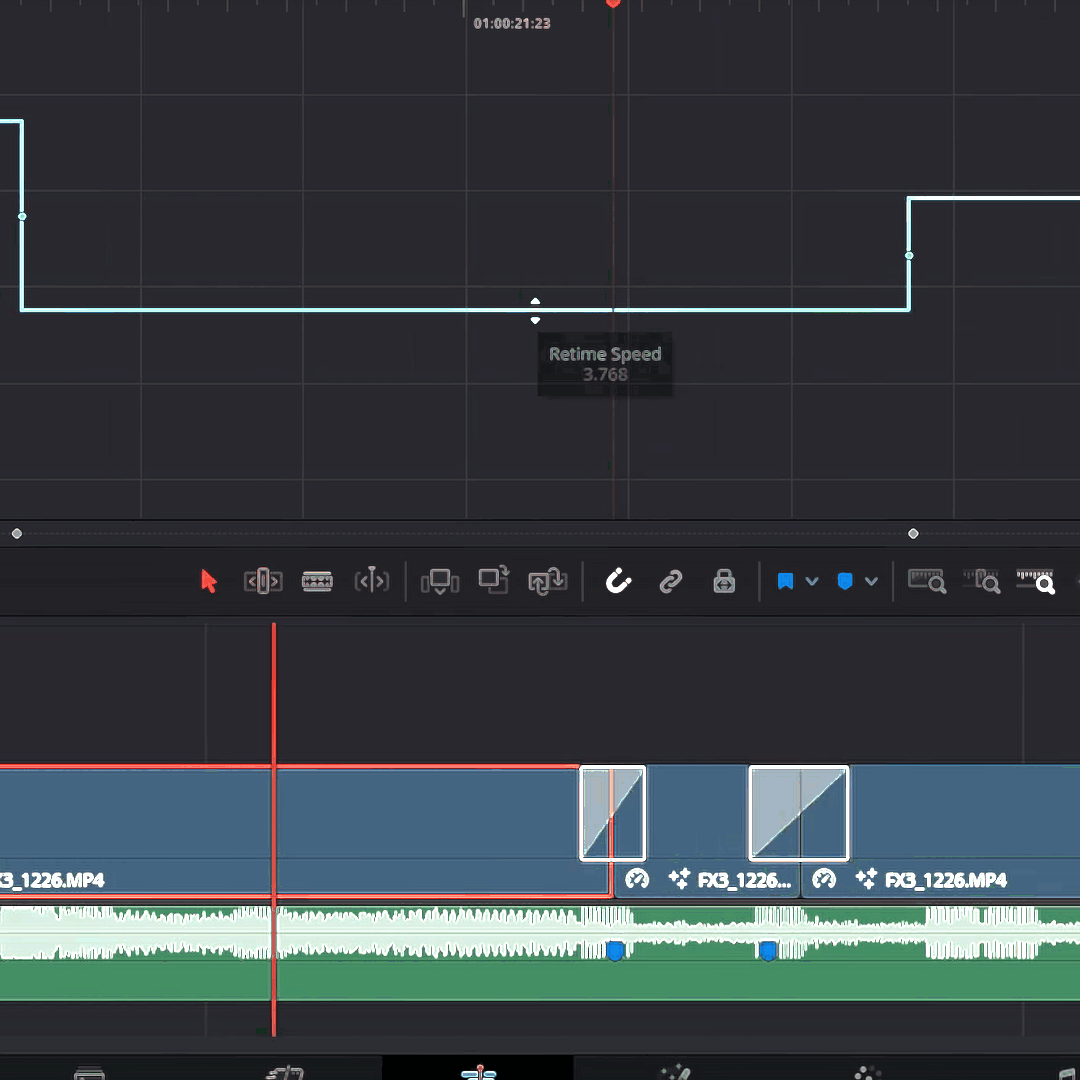Open the flag color dropdown arrow
Viewport: 1080px width, 1080px height.
(x=812, y=581)
